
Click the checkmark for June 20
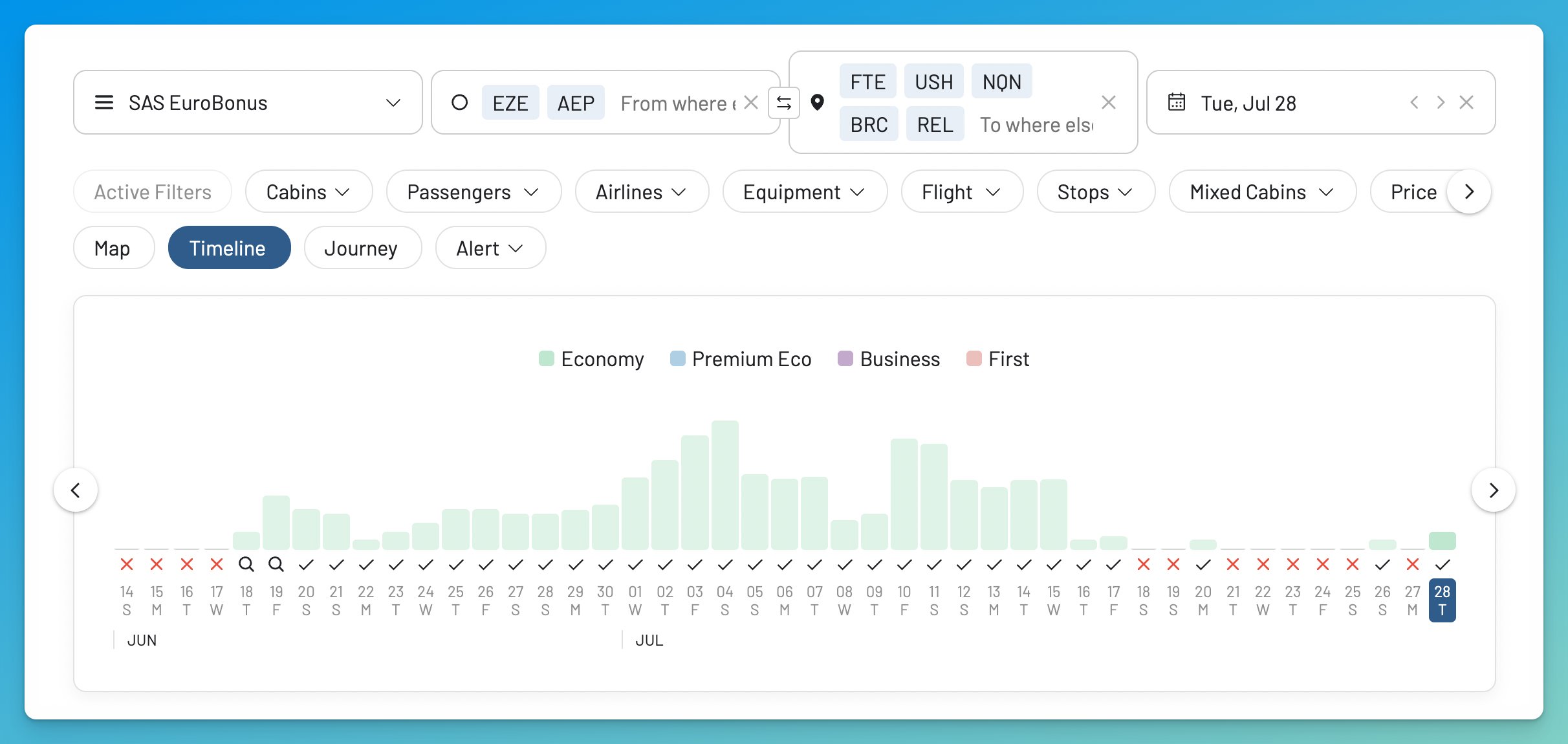[x=306, y=565]
